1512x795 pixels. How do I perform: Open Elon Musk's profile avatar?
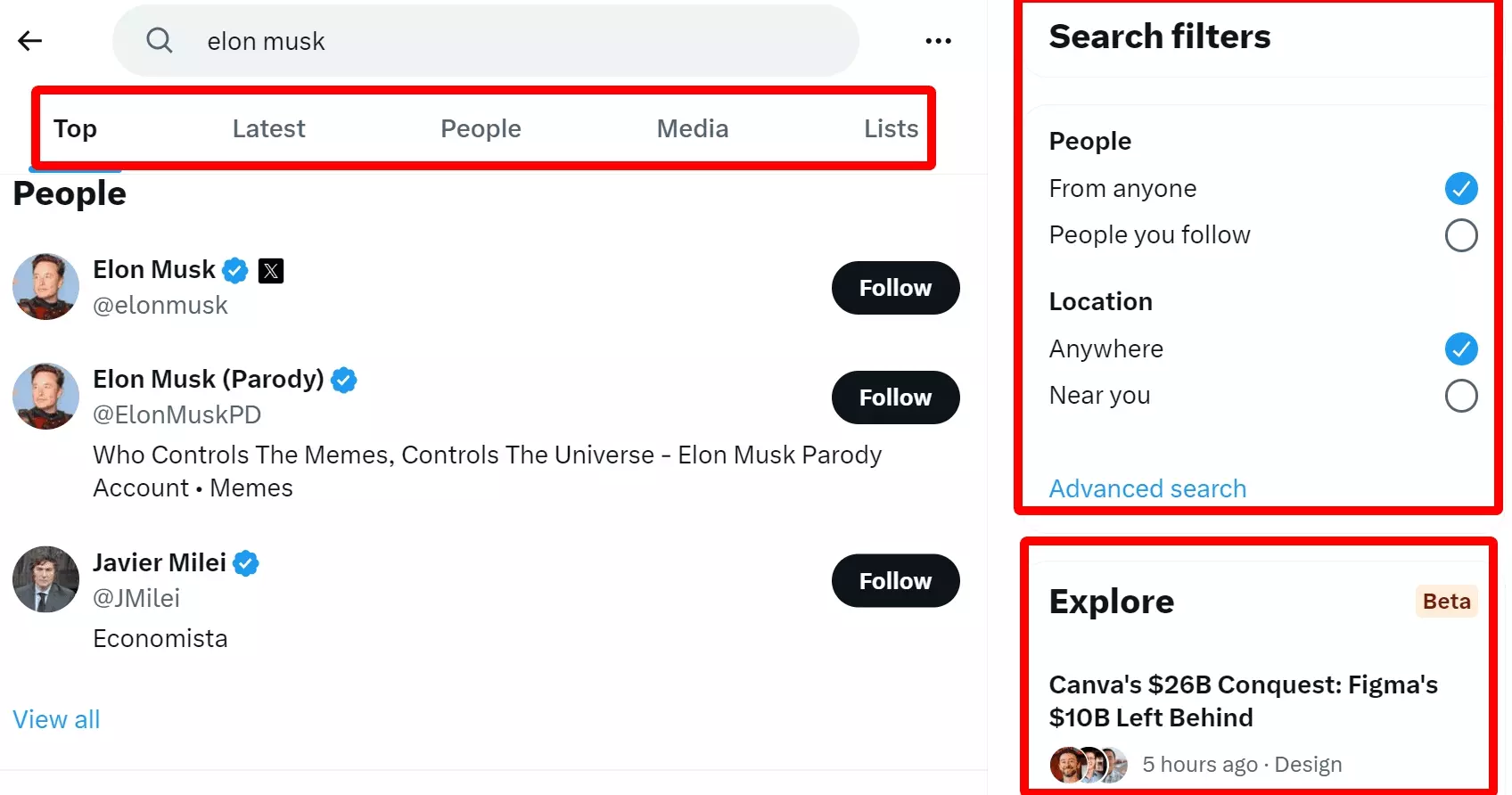(x=45, y=287)
